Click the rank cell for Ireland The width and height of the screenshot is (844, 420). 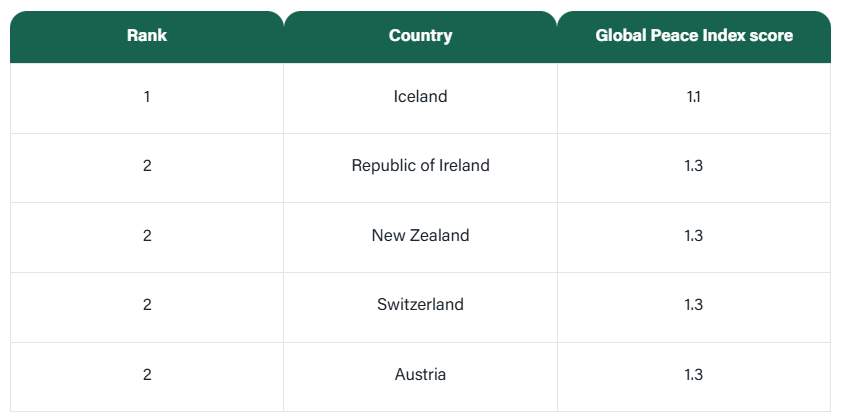coord(147,166)
